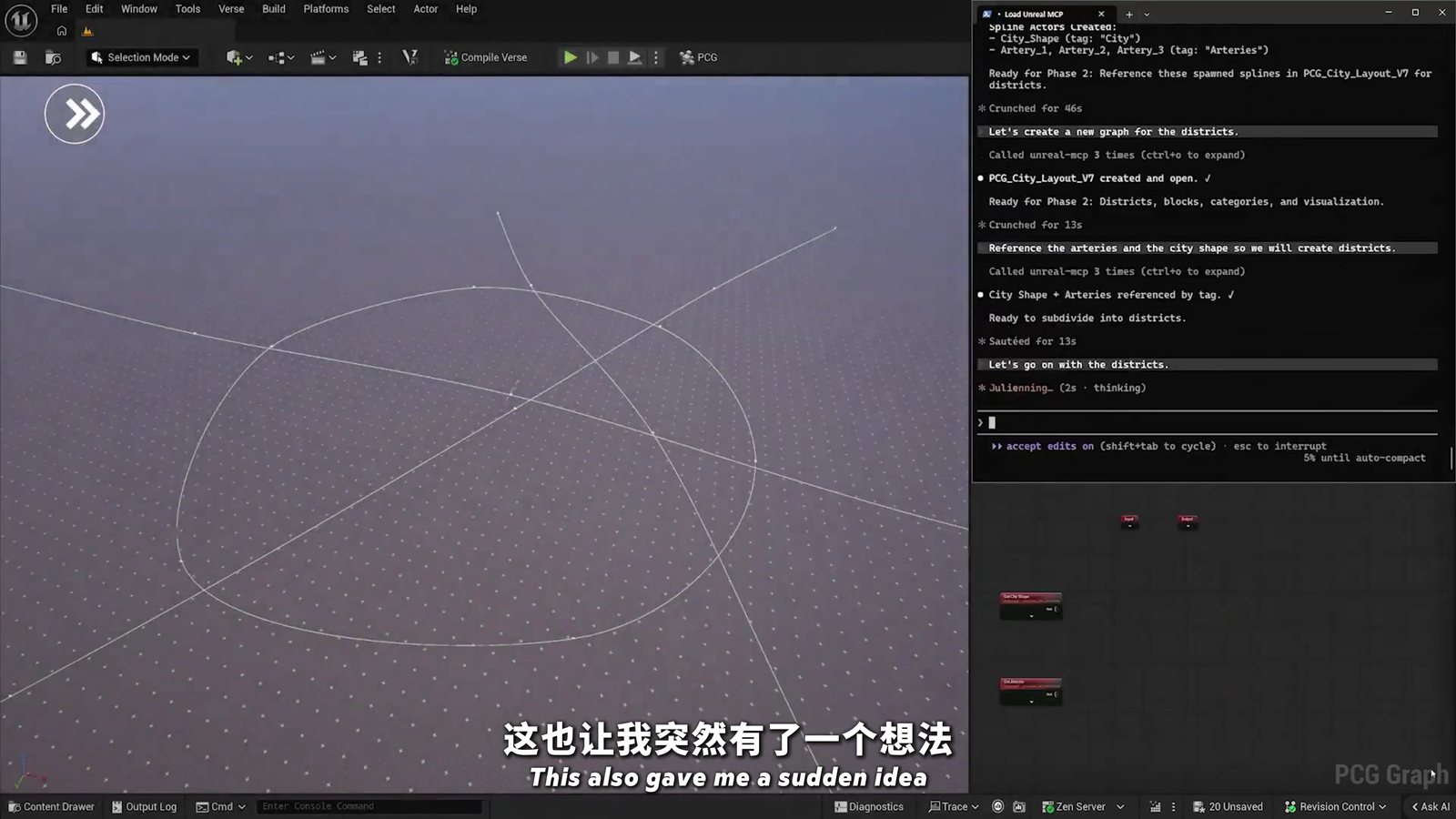This screenshot has width=1456, height=819.
Task: Select the orange level tab icon
Action: pos(87,31)
